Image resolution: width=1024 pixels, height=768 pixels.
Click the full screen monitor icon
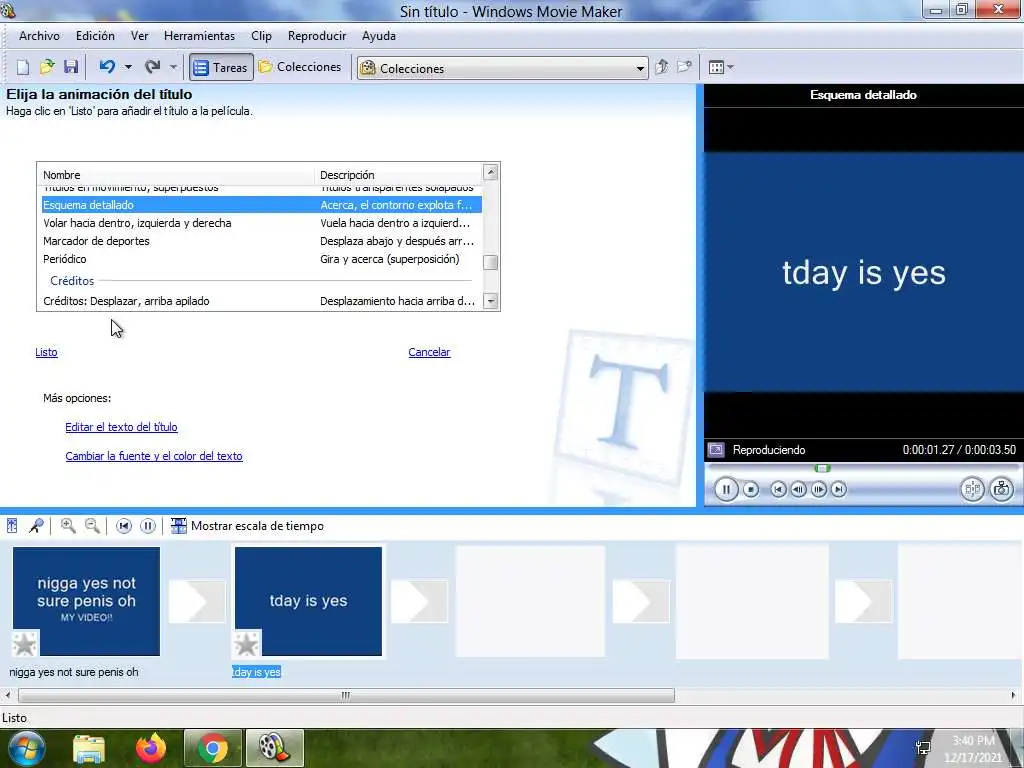point(716,450)
